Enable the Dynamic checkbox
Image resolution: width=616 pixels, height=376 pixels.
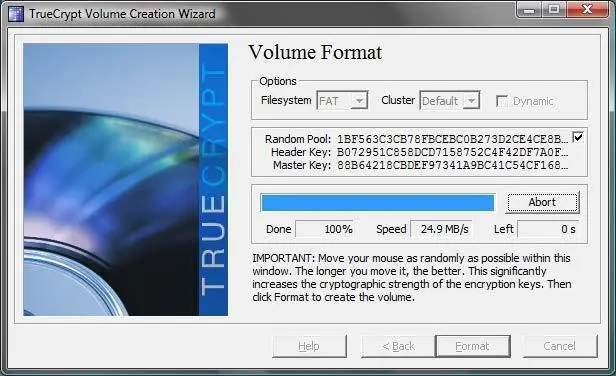(502, 101)
